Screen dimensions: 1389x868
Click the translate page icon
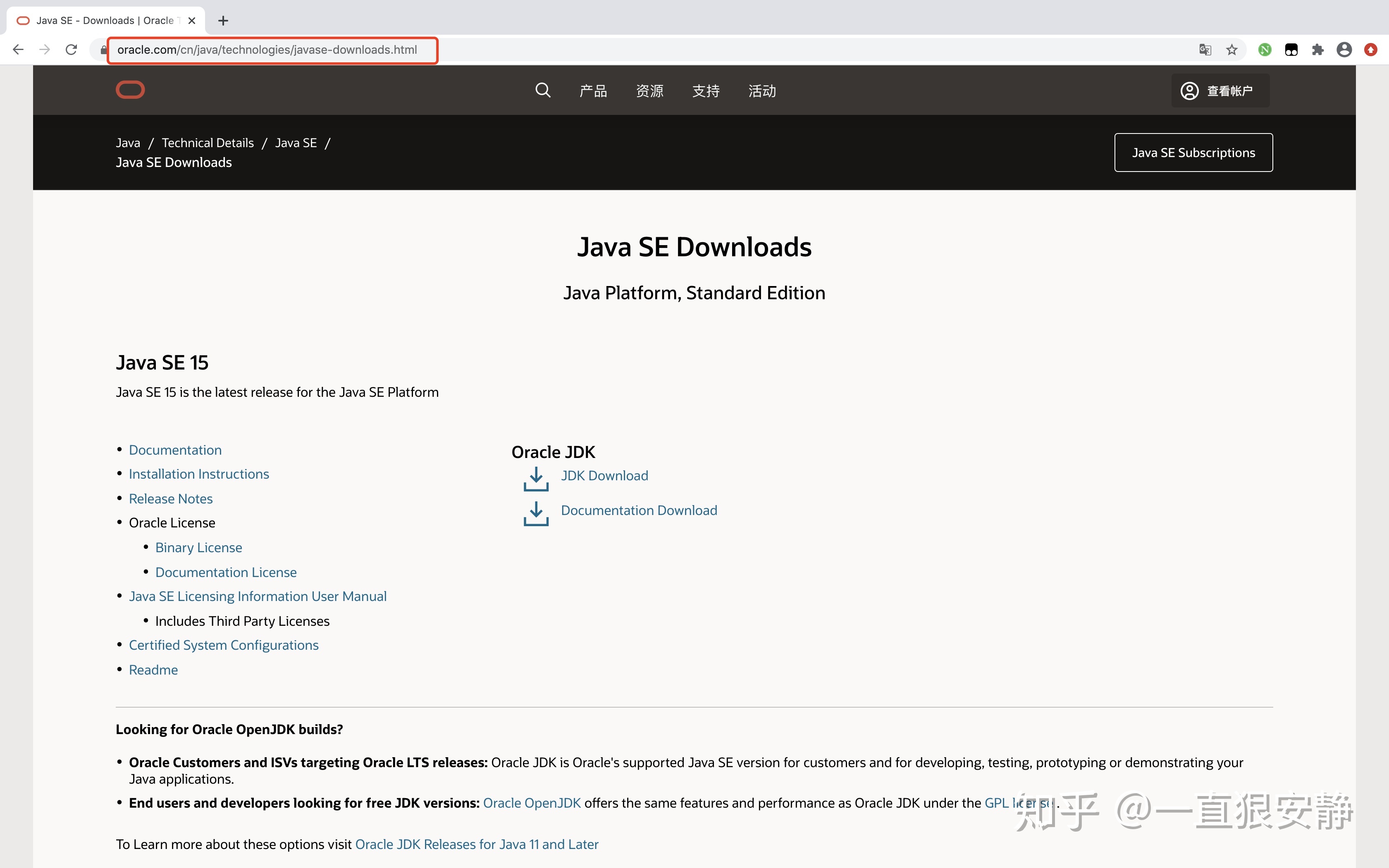click(1205, 50)
